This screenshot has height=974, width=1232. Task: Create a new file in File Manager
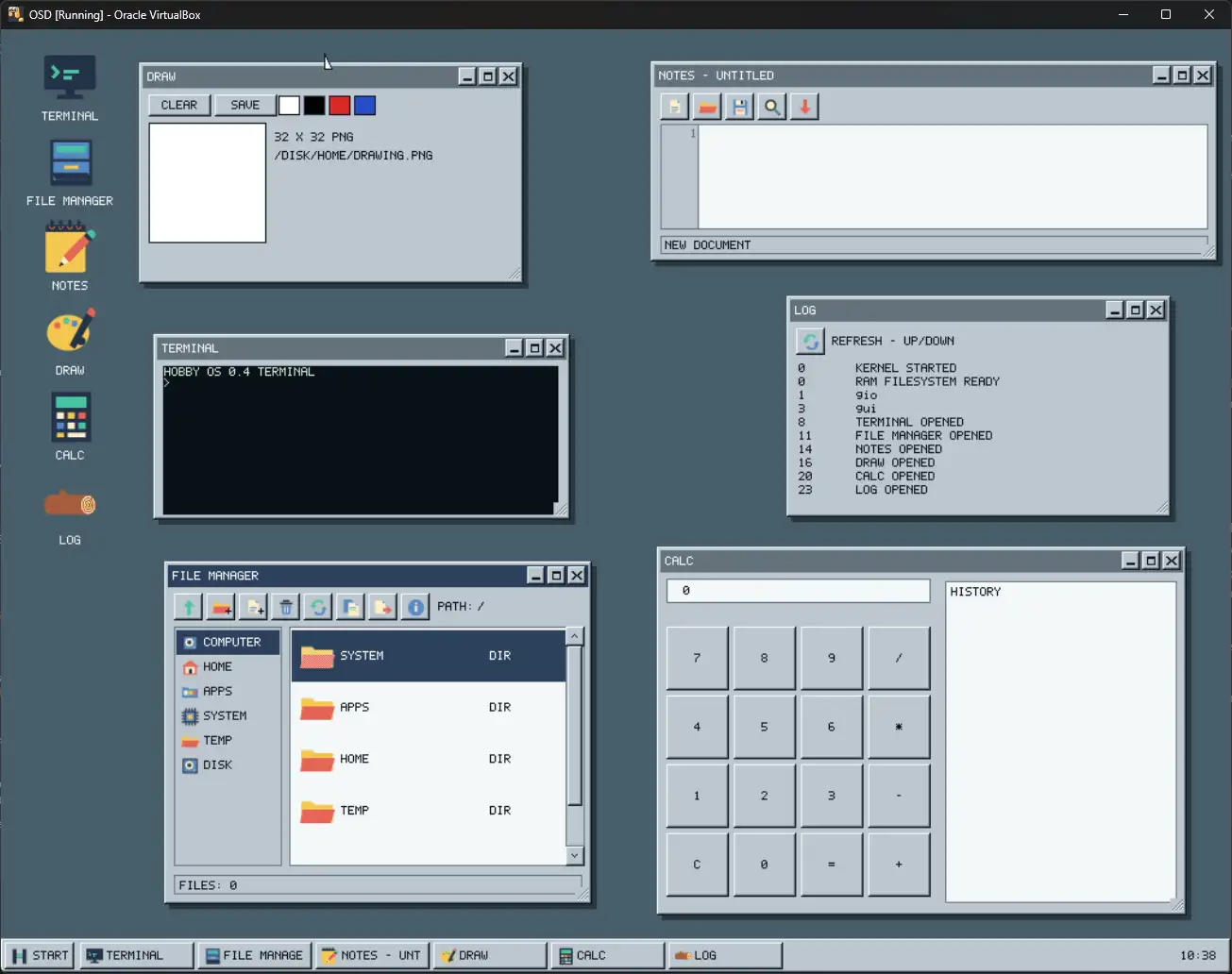(x=254, y=607)
